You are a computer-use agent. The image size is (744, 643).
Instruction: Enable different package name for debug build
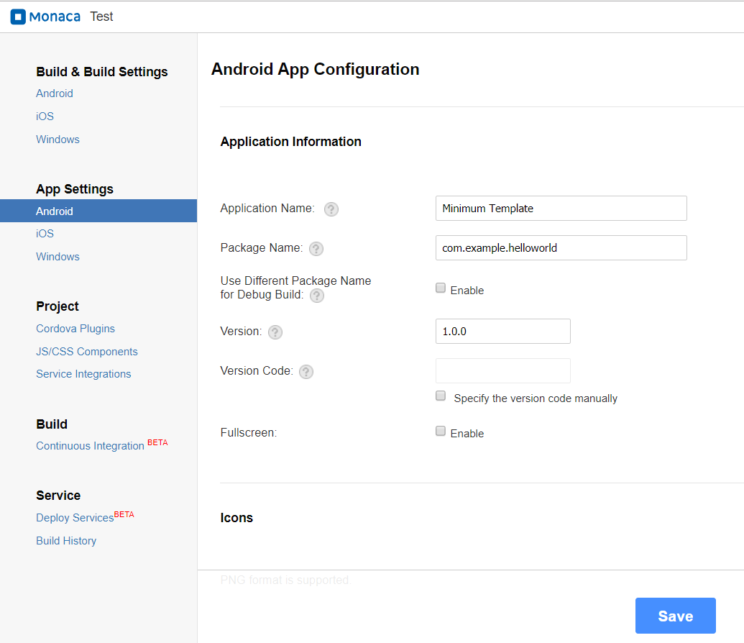pyautogui.click(x=440, y=288)
